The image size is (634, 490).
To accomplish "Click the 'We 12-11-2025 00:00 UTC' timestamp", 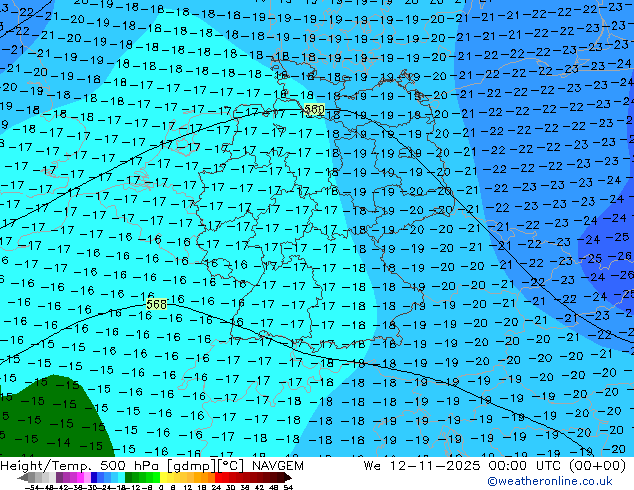I will pyautogui.click(x=464, y=466).
